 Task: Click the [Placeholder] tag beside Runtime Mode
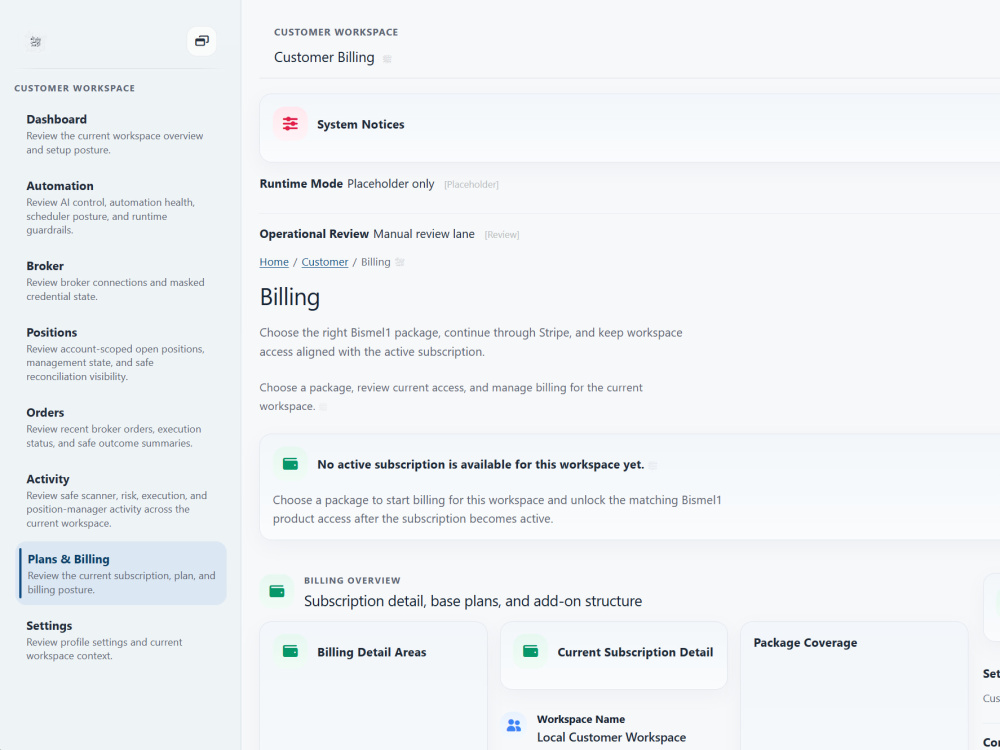click(x=471, y=184)
